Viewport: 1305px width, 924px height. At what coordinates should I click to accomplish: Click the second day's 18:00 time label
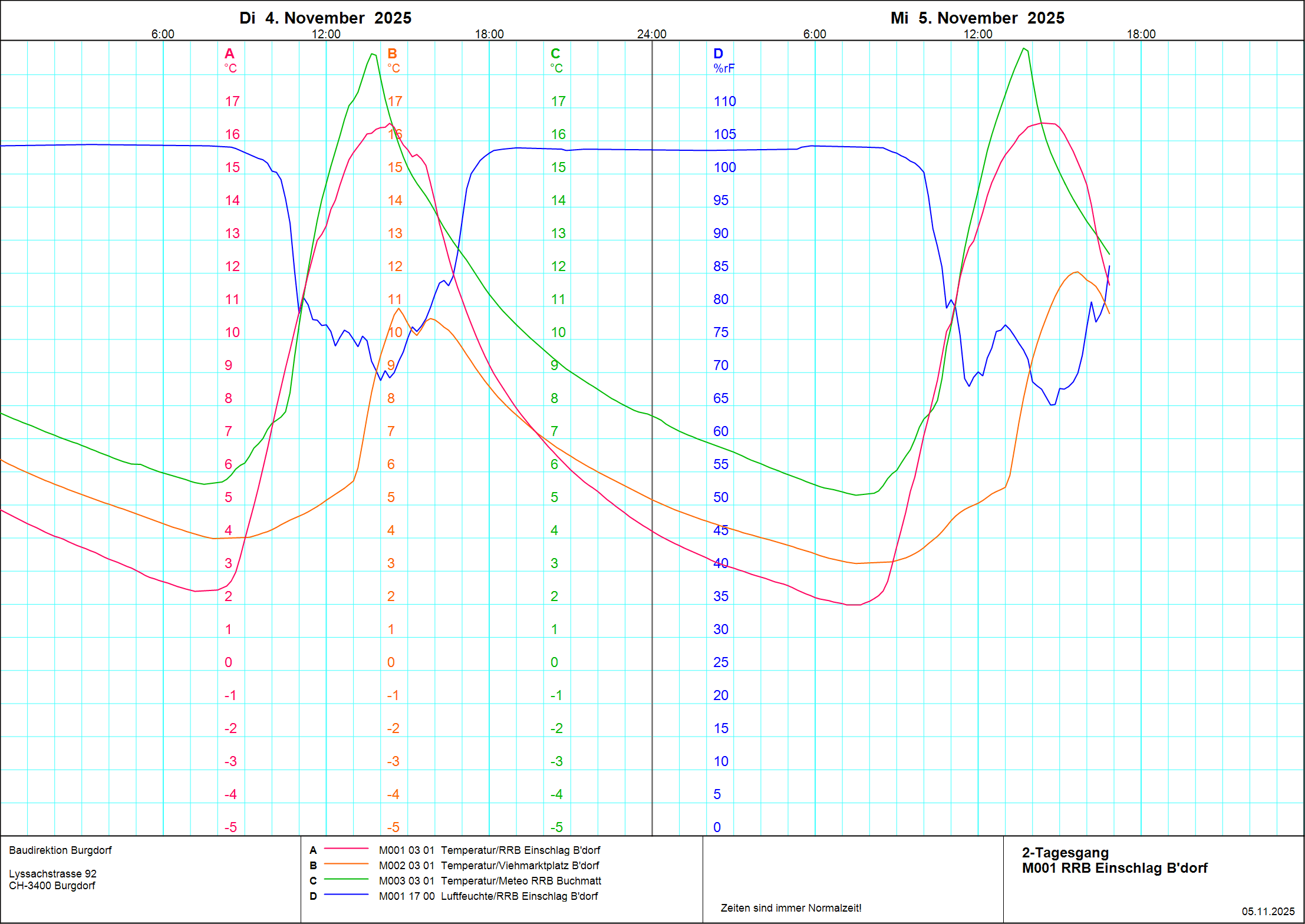(1141, 34)
